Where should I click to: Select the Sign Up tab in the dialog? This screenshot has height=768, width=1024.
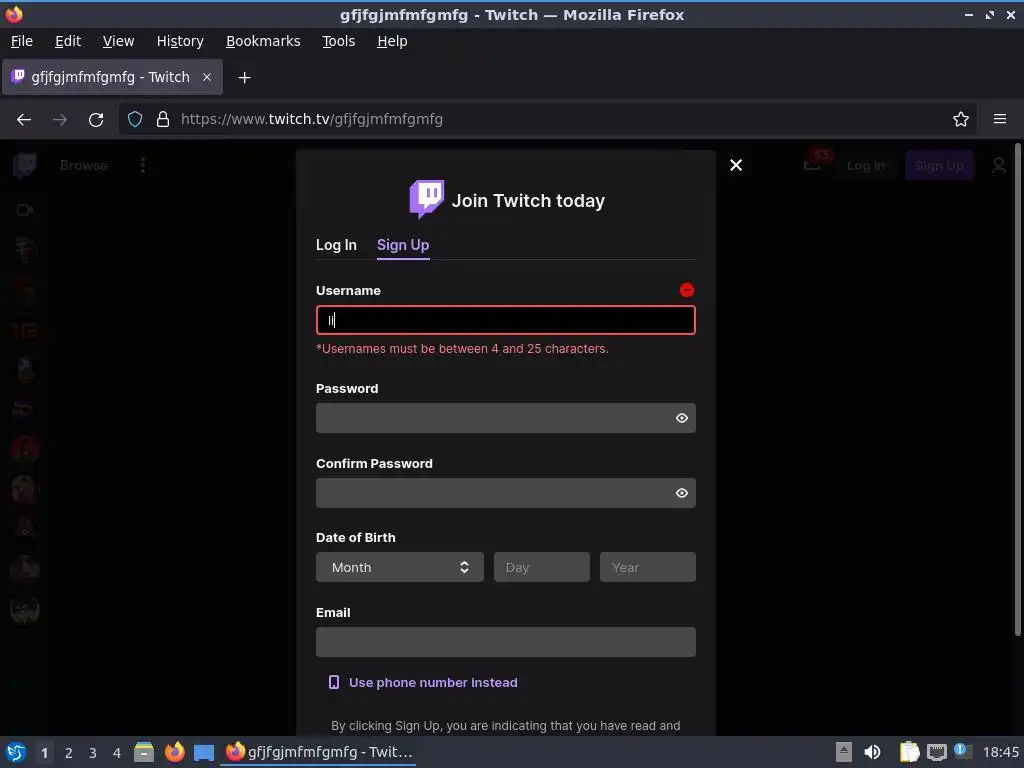pos(403,245)
